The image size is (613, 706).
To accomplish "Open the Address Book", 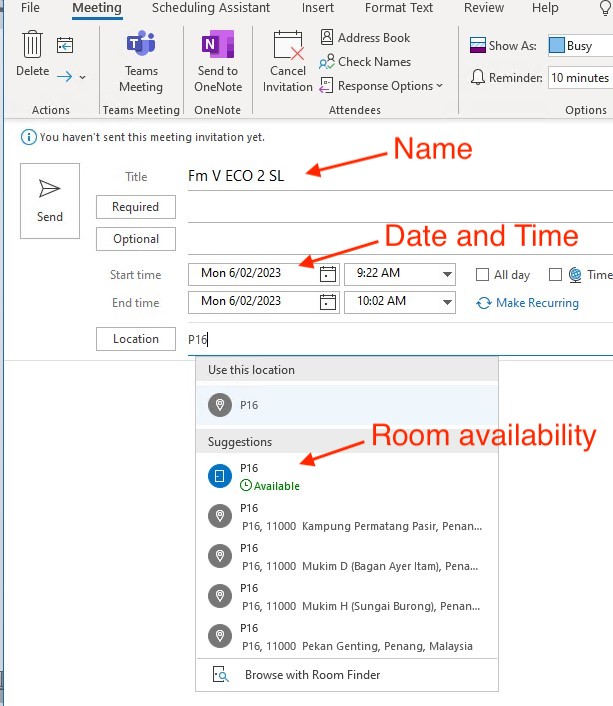I will (365, 38).
